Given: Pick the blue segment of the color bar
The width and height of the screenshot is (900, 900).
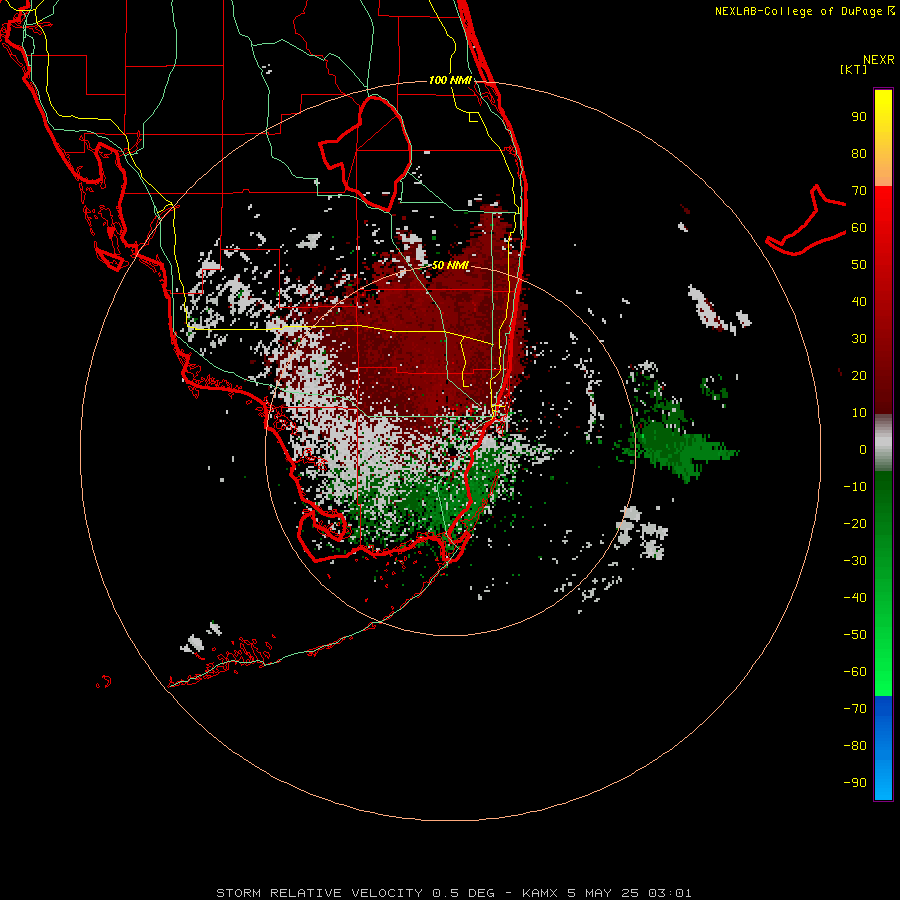Looking at the screenshot, I should point(883,748).
